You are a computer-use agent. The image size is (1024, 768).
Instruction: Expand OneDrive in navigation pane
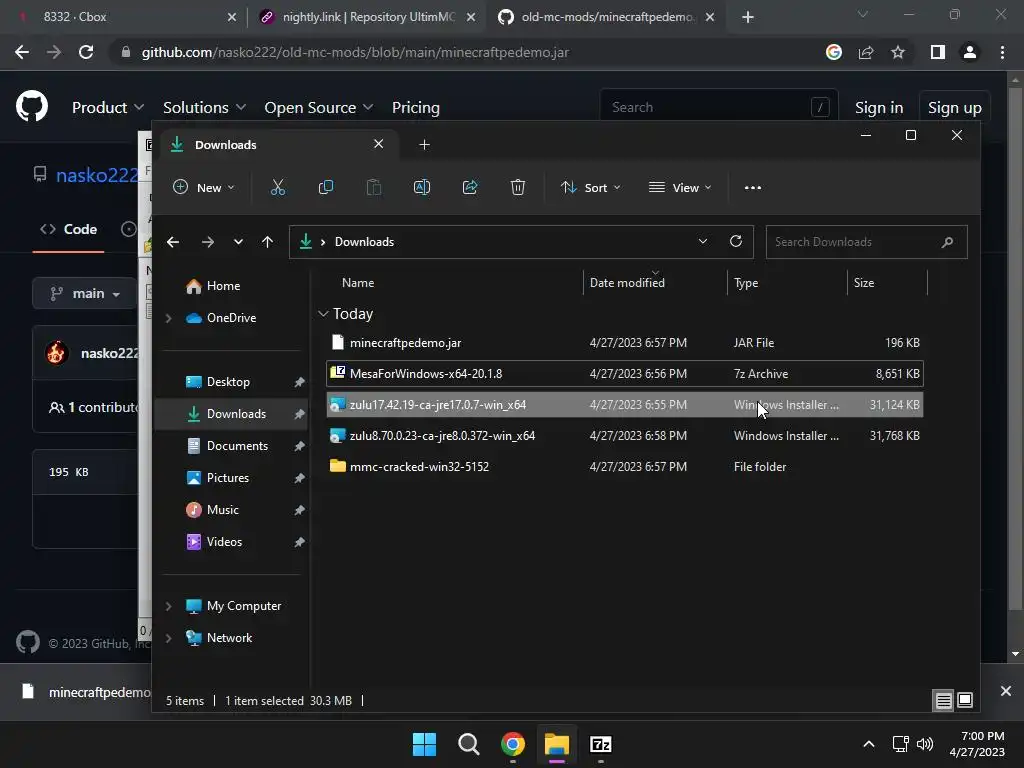pyautogui.click(x=168, y=318)
